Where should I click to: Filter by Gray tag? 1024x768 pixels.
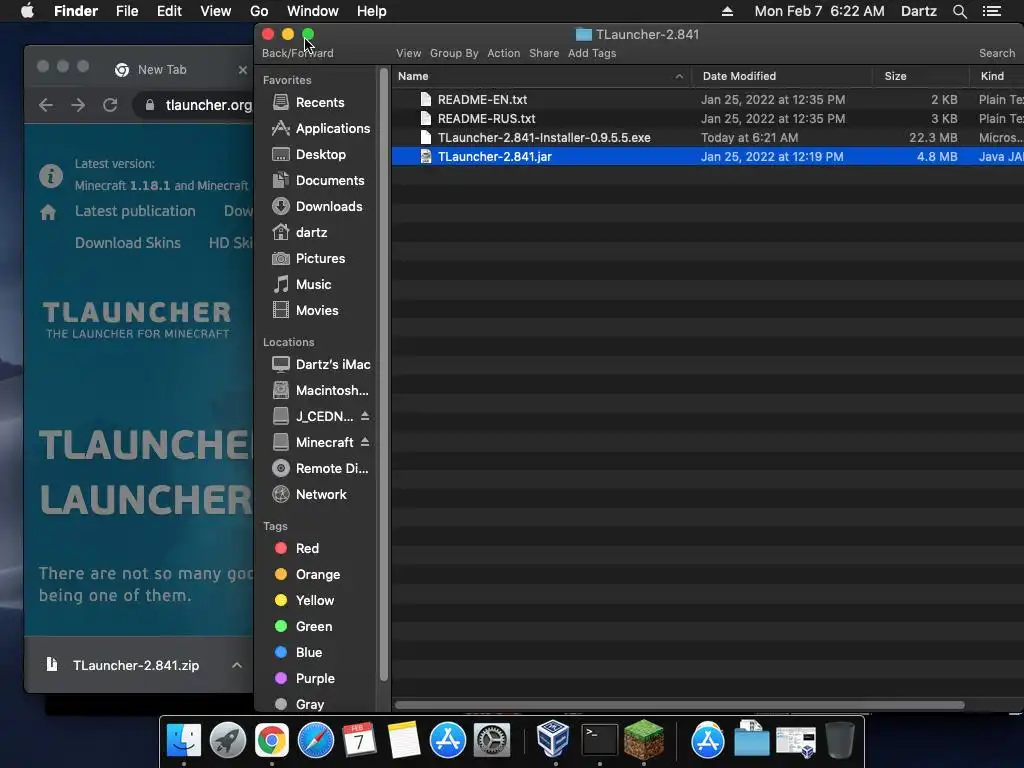(x=300, y=705)
